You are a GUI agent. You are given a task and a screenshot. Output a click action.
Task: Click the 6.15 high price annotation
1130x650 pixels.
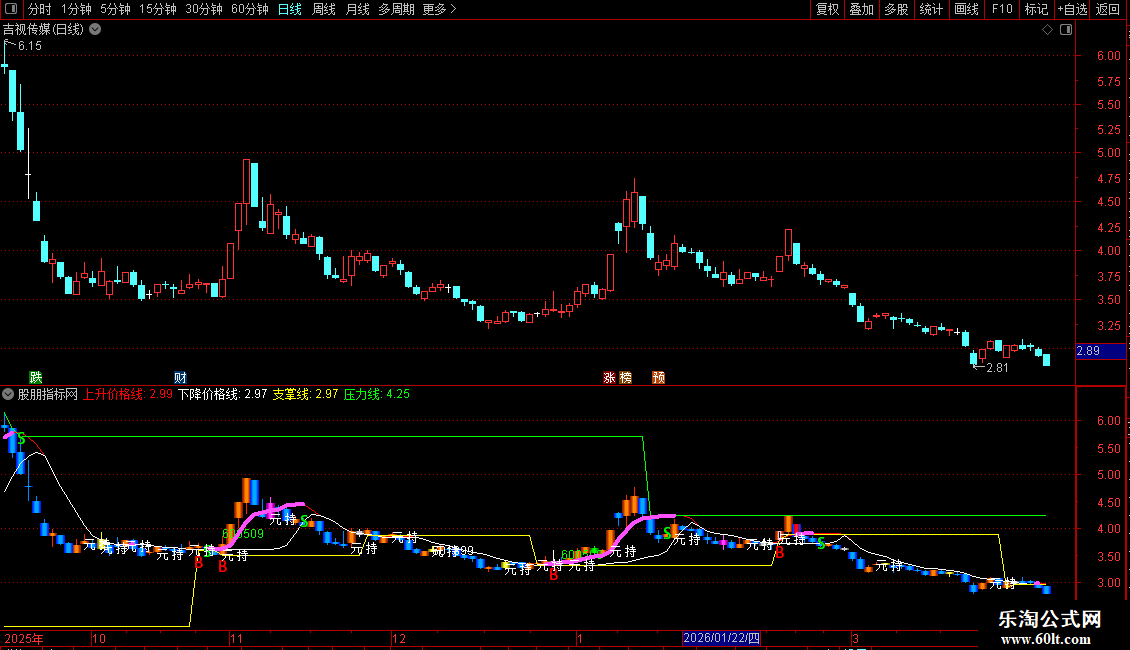30,46
